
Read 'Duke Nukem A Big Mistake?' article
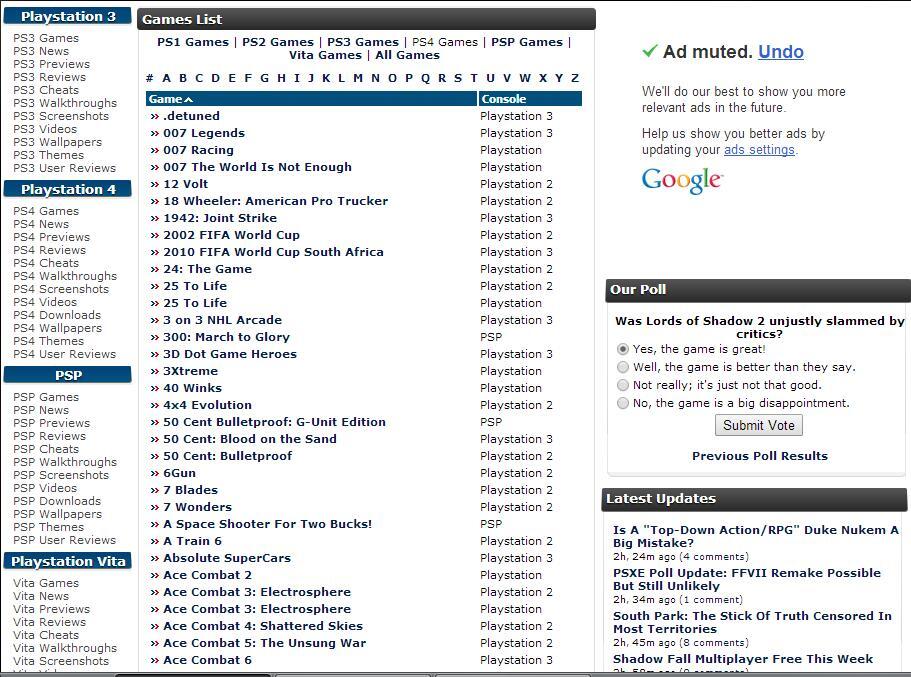click(755, 536)
